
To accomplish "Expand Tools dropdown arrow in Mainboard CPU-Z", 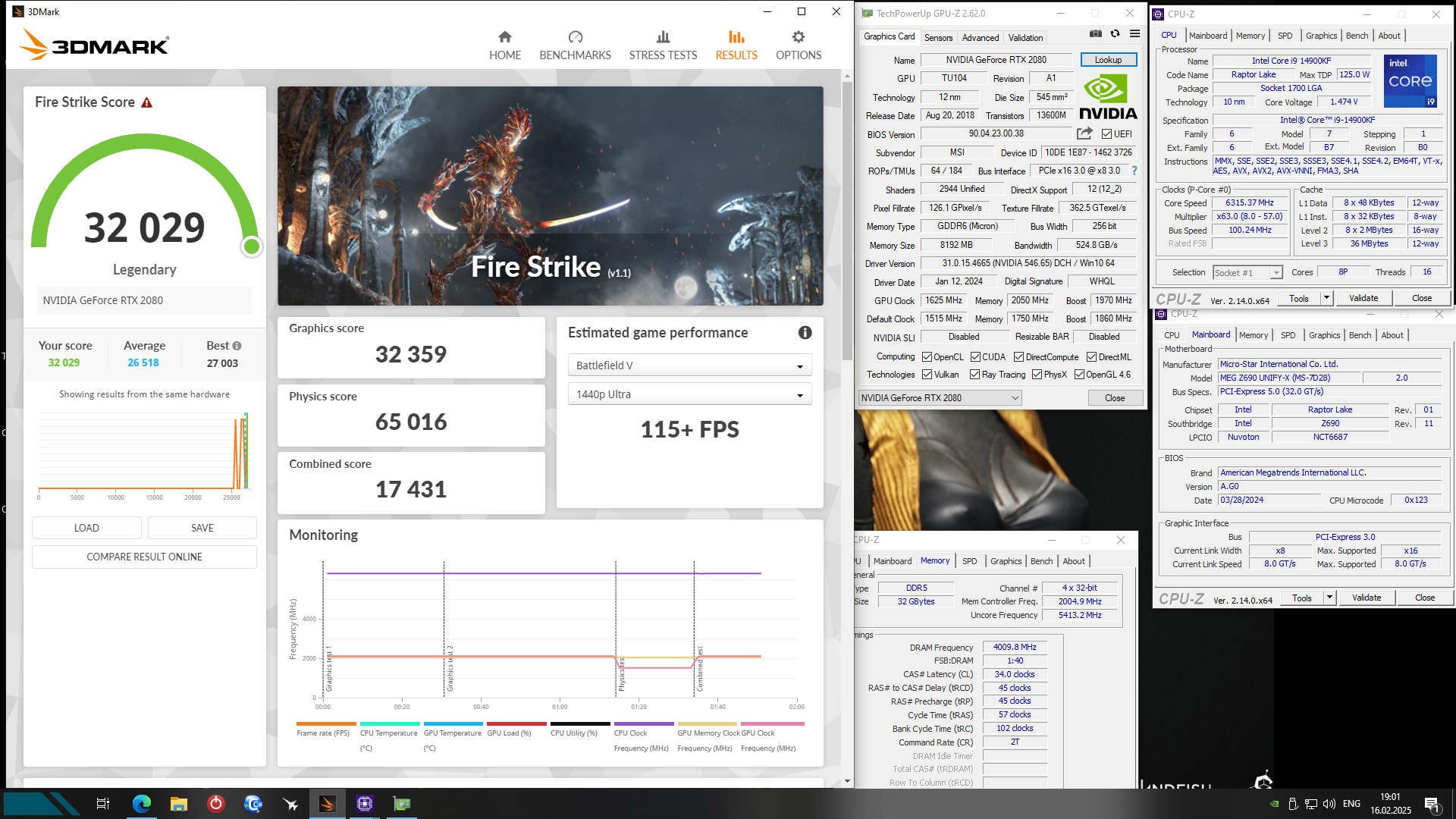I will (1330, 598).
